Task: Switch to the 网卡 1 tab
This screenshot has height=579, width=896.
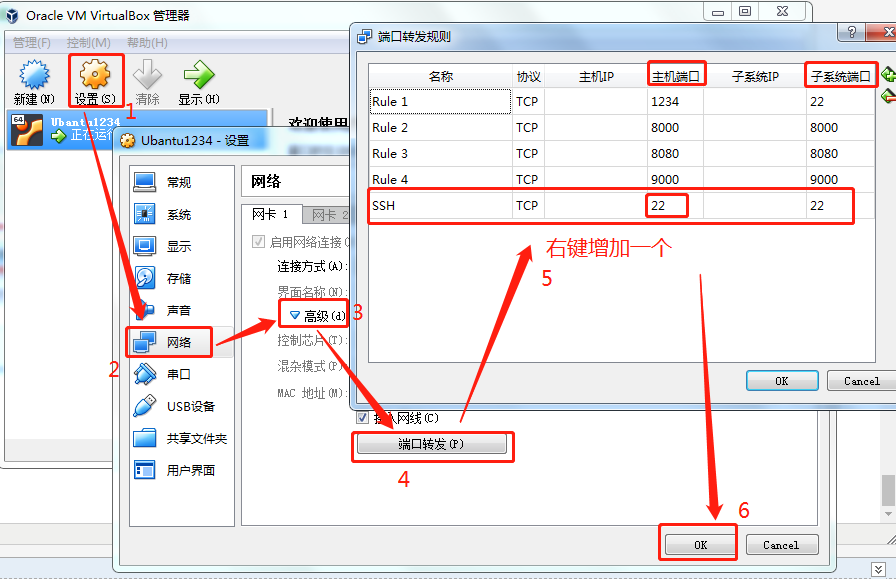Action: tap(270, 215)
